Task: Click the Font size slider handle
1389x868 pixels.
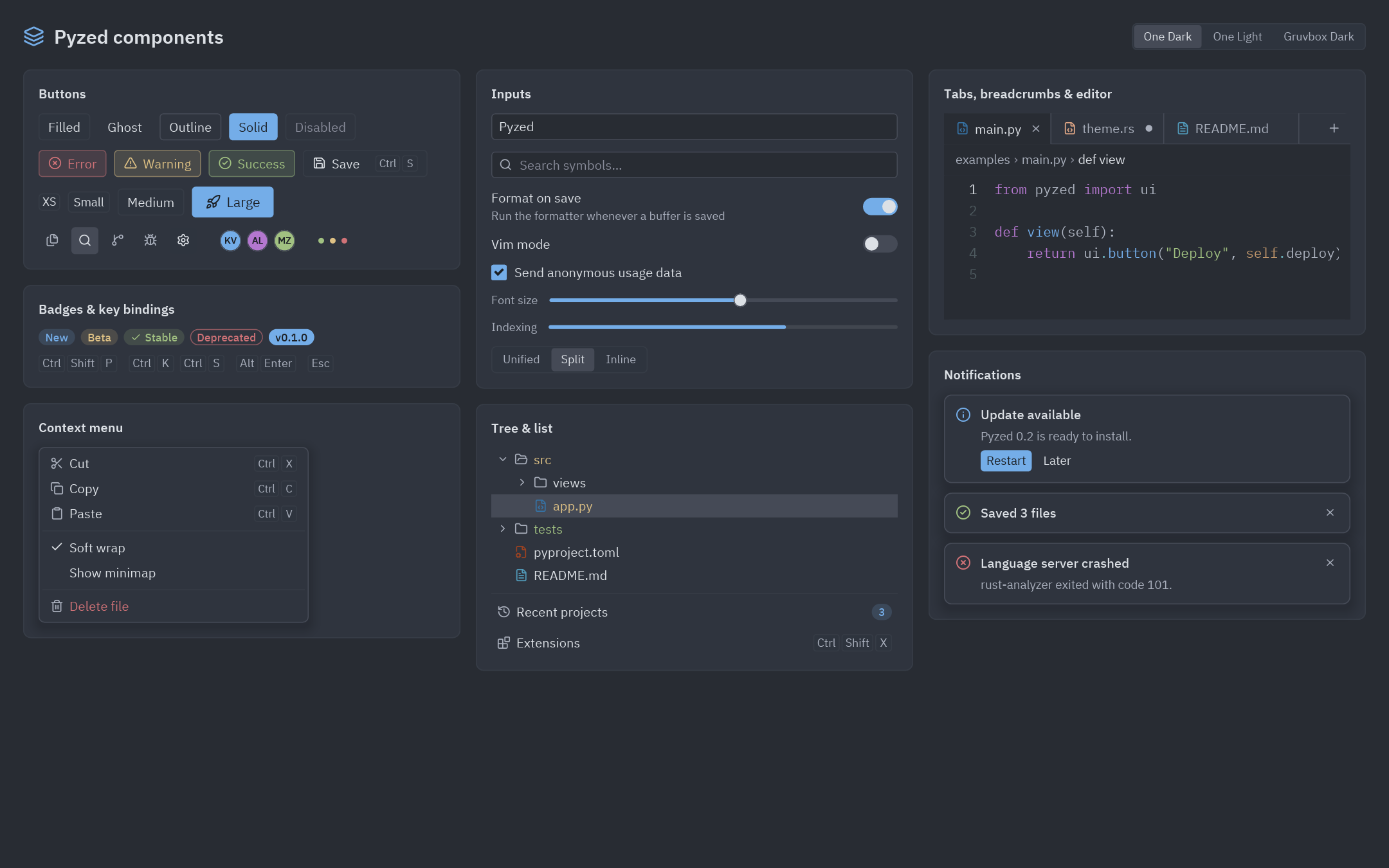Action: pyautogui.click(x=740, y=300)
